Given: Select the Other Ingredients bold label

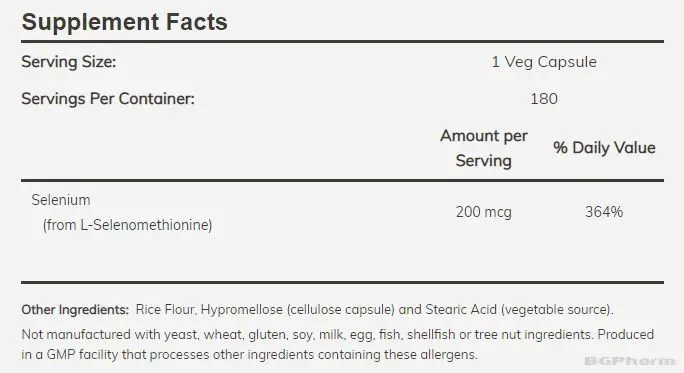Looking at the screenshot, I should click(75, 310).
